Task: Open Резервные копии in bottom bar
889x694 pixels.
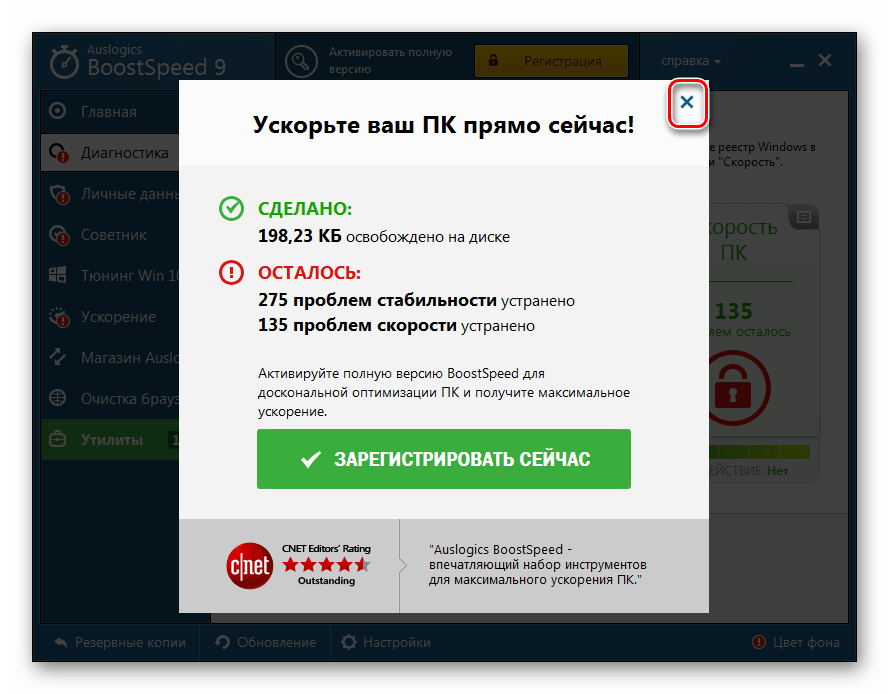Action: coord(120,642)
